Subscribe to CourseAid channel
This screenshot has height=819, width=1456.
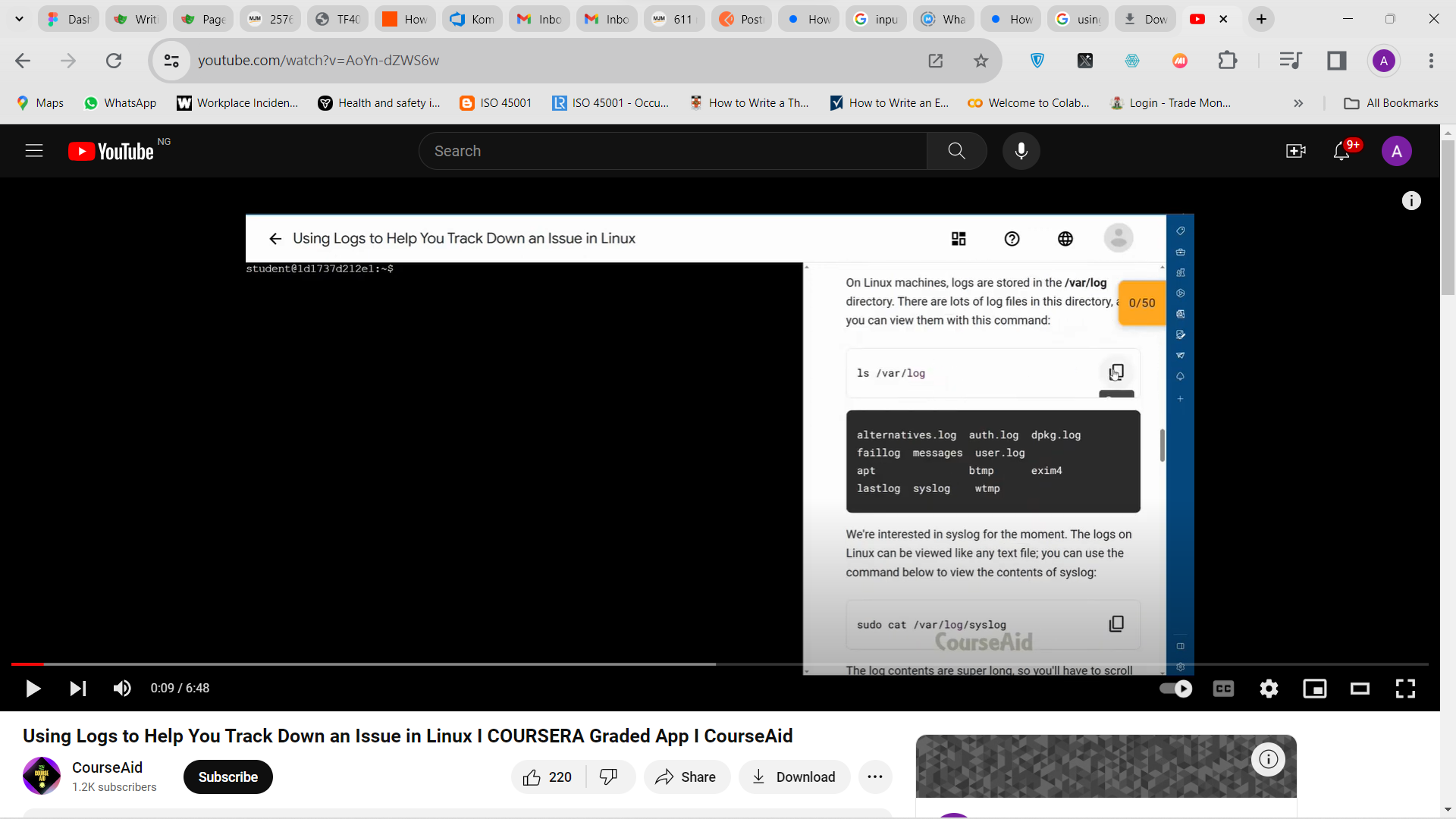click(x=227, y=777)
